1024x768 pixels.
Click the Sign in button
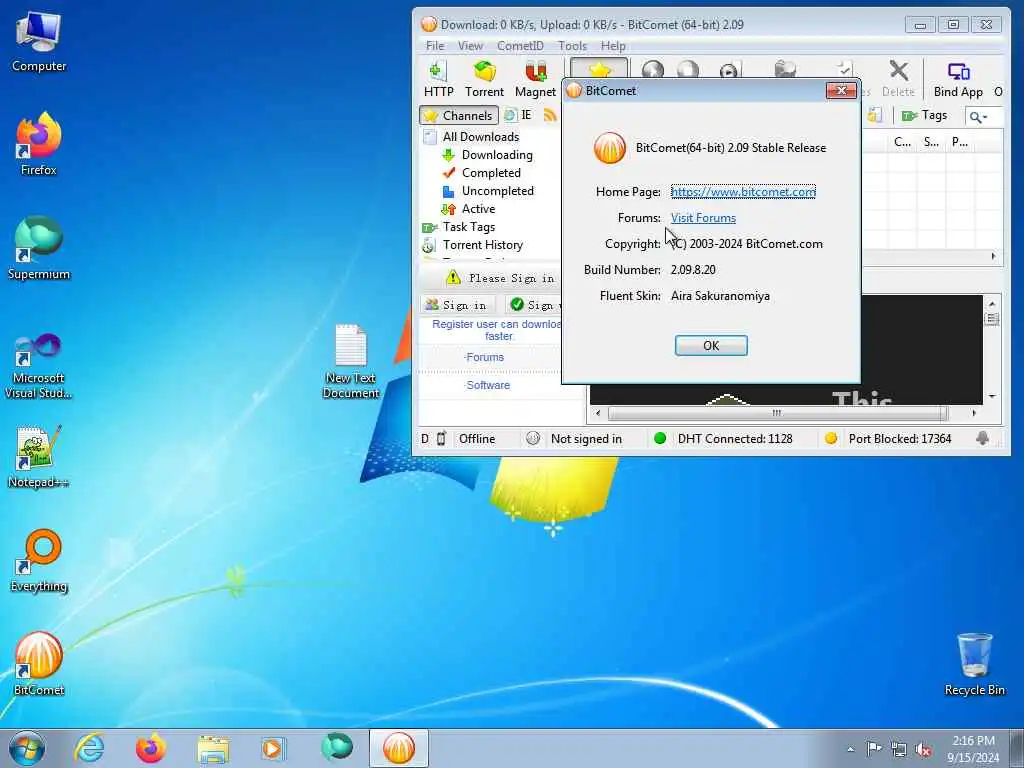pyautogui.click(x=456, y=305)
